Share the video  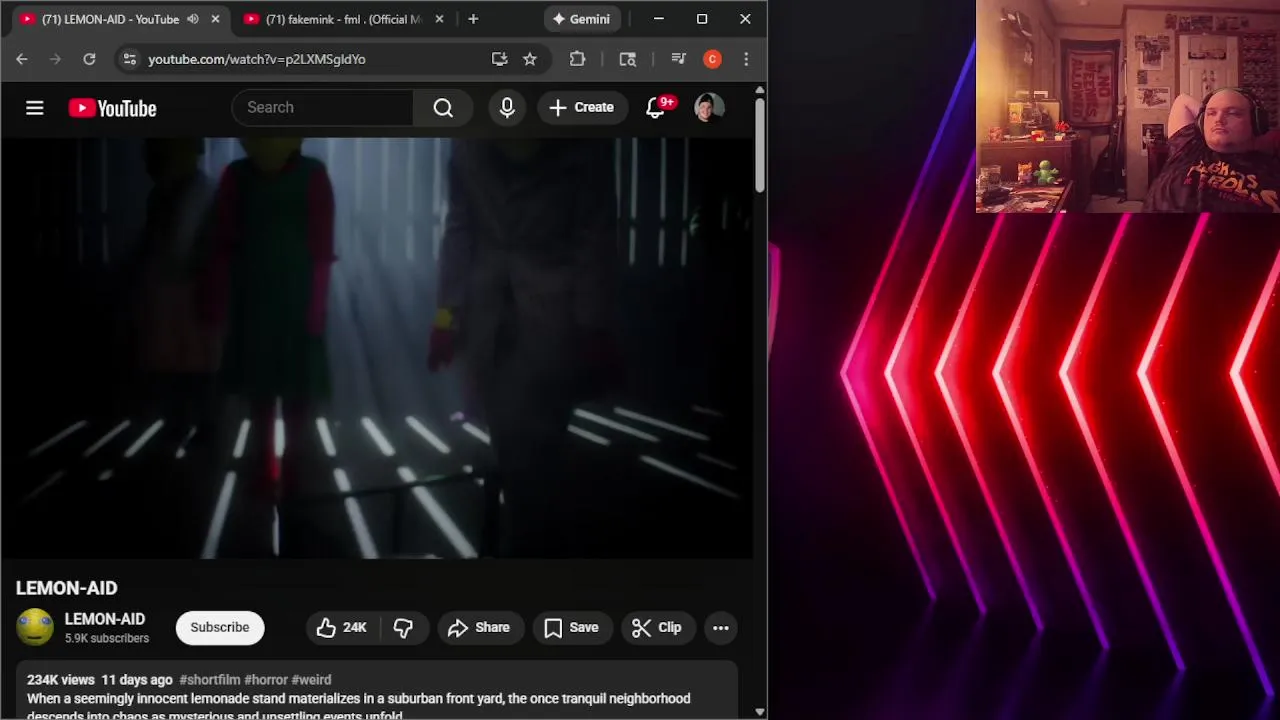pyautogui.click(x=479, y=628)
